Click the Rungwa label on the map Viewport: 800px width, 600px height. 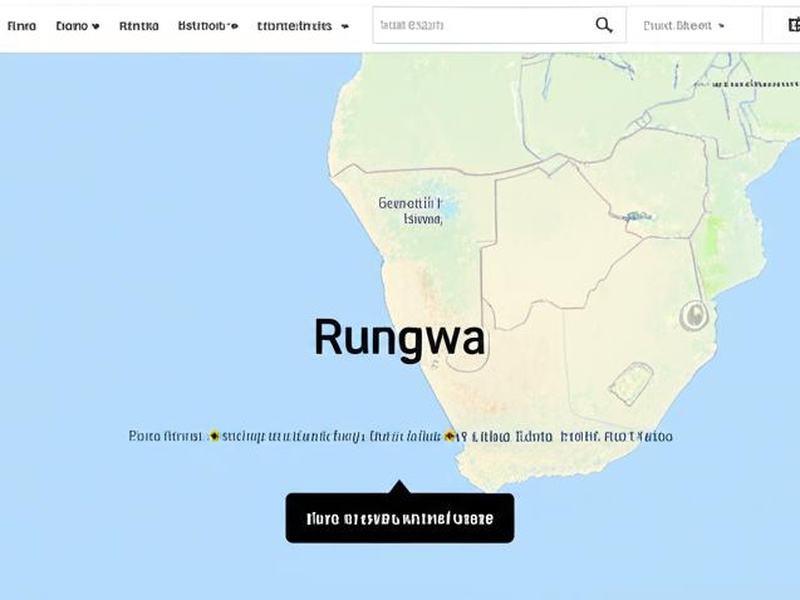[x=399, y=339]
